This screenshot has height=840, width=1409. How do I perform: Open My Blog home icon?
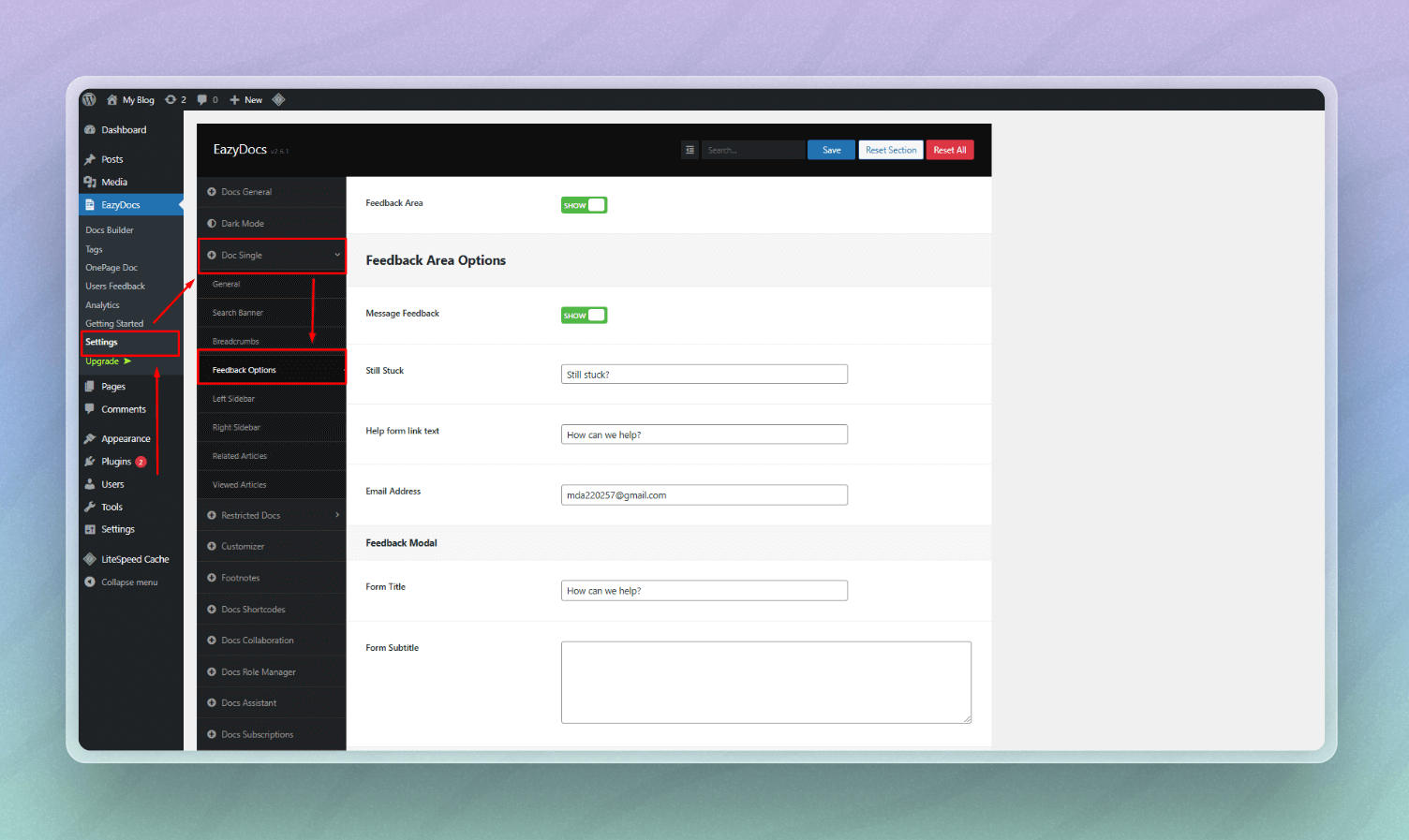tap(111, 99)
